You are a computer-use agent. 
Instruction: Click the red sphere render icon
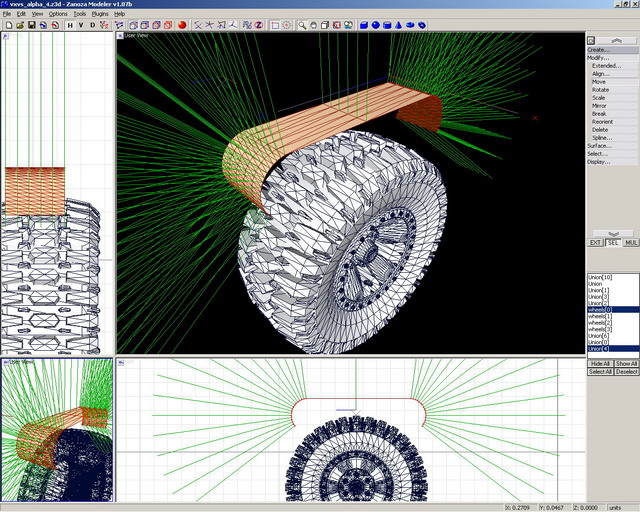[x=182, y=25]
